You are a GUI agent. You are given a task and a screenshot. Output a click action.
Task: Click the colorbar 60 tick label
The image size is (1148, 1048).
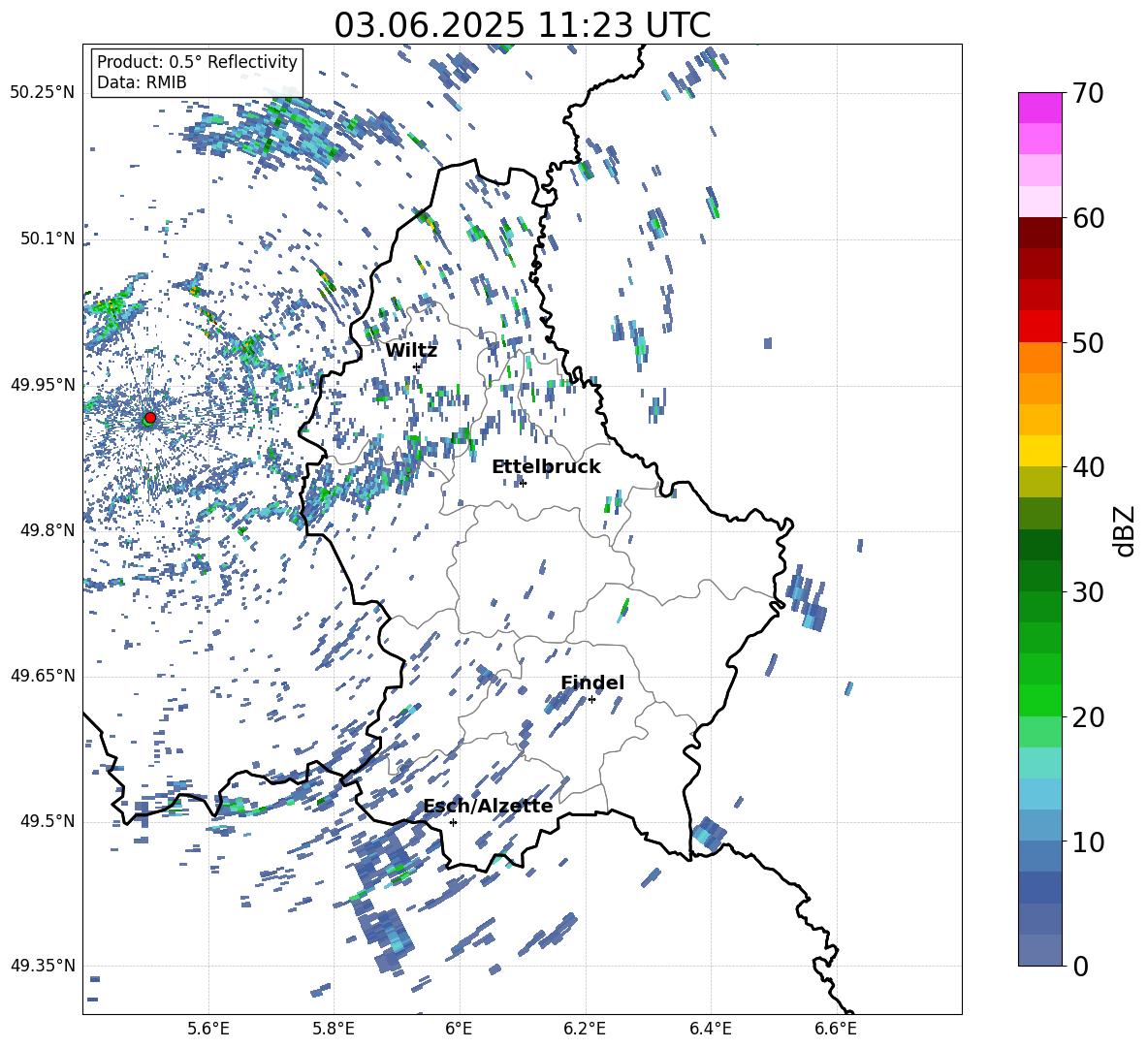click(x=1088, y=218)
